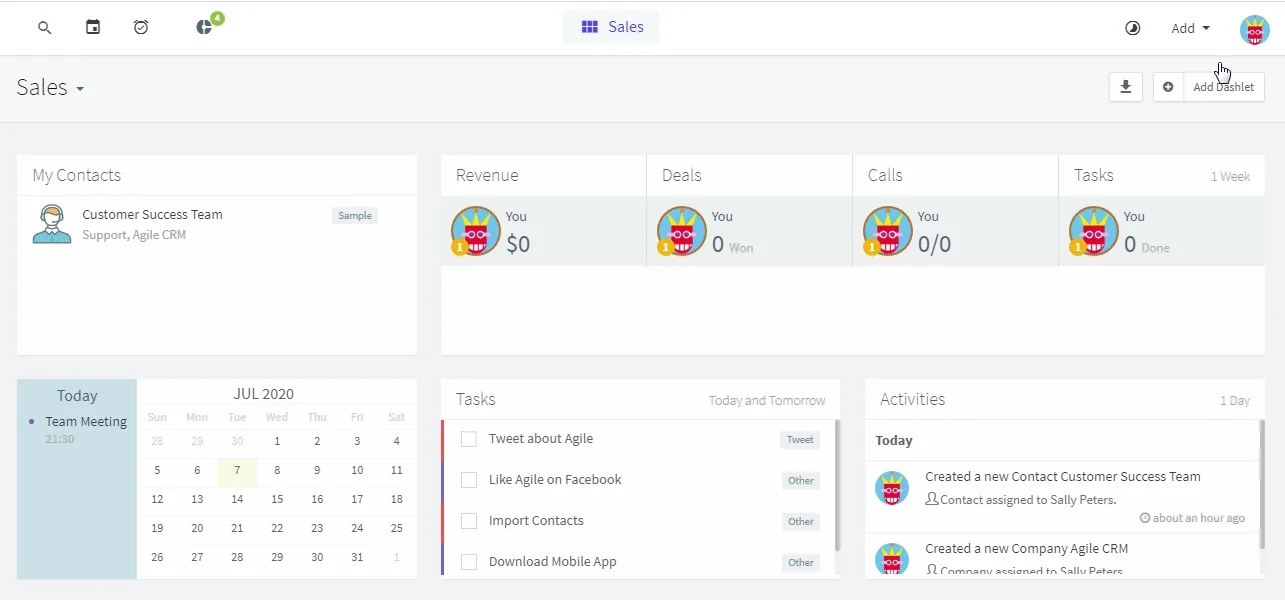Check the Like Agile on Facebook task
The image size is (1285, 600).
(x=468, y=480)
